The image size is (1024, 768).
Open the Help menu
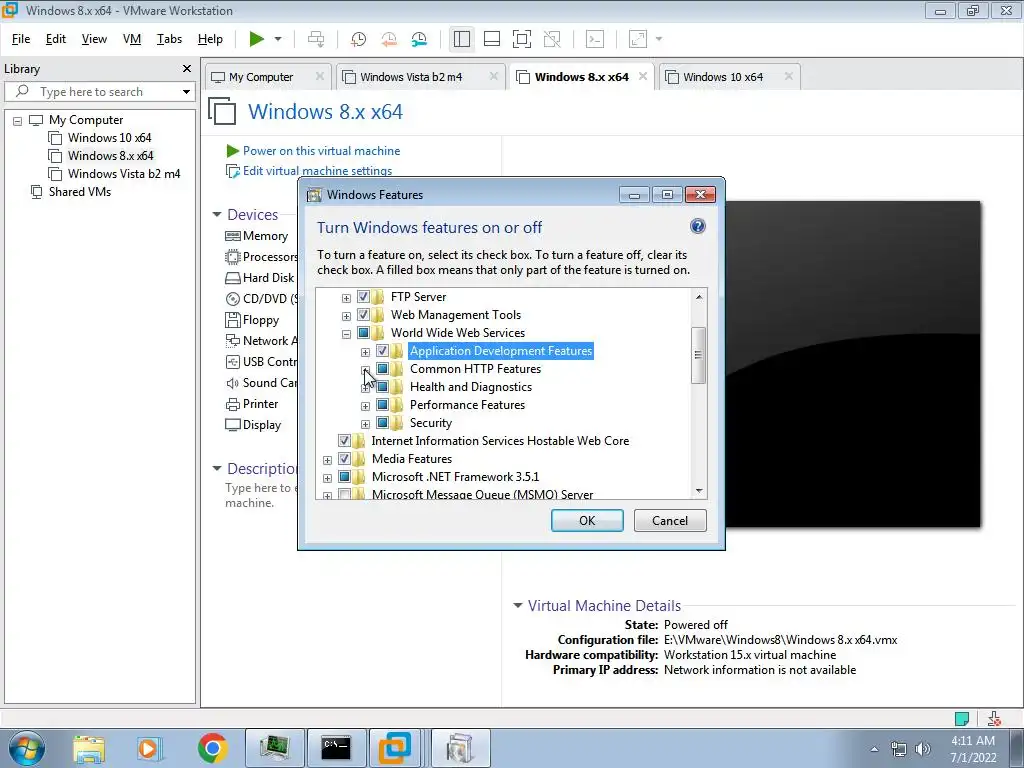pyautogui.click(x=210, y=39)
